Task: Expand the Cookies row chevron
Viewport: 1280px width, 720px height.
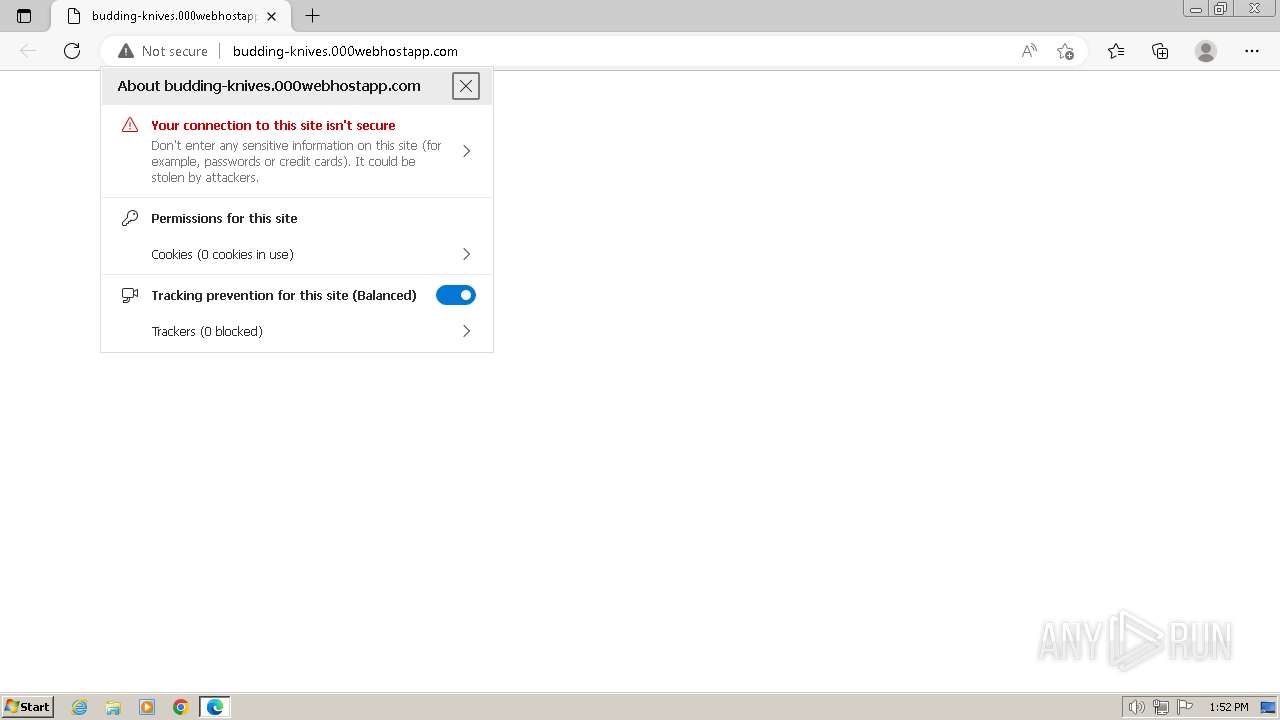Action: (466, 254)
